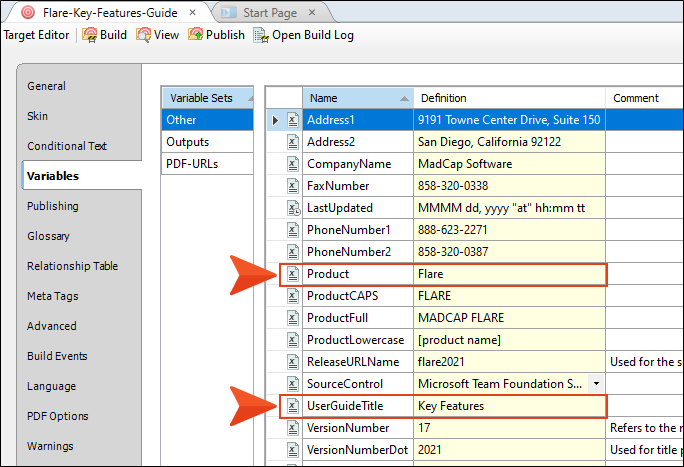Image resolution: width=684 pixels, height=467 pixels.
Task: Click the date-time variable icon for LastUpdated
Action: [293, 208]
